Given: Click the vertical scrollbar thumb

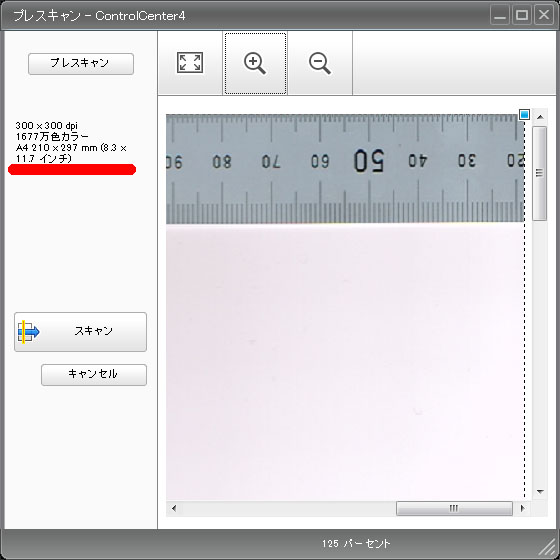Looking at the screenshot, I should click(x=540, y=173).
